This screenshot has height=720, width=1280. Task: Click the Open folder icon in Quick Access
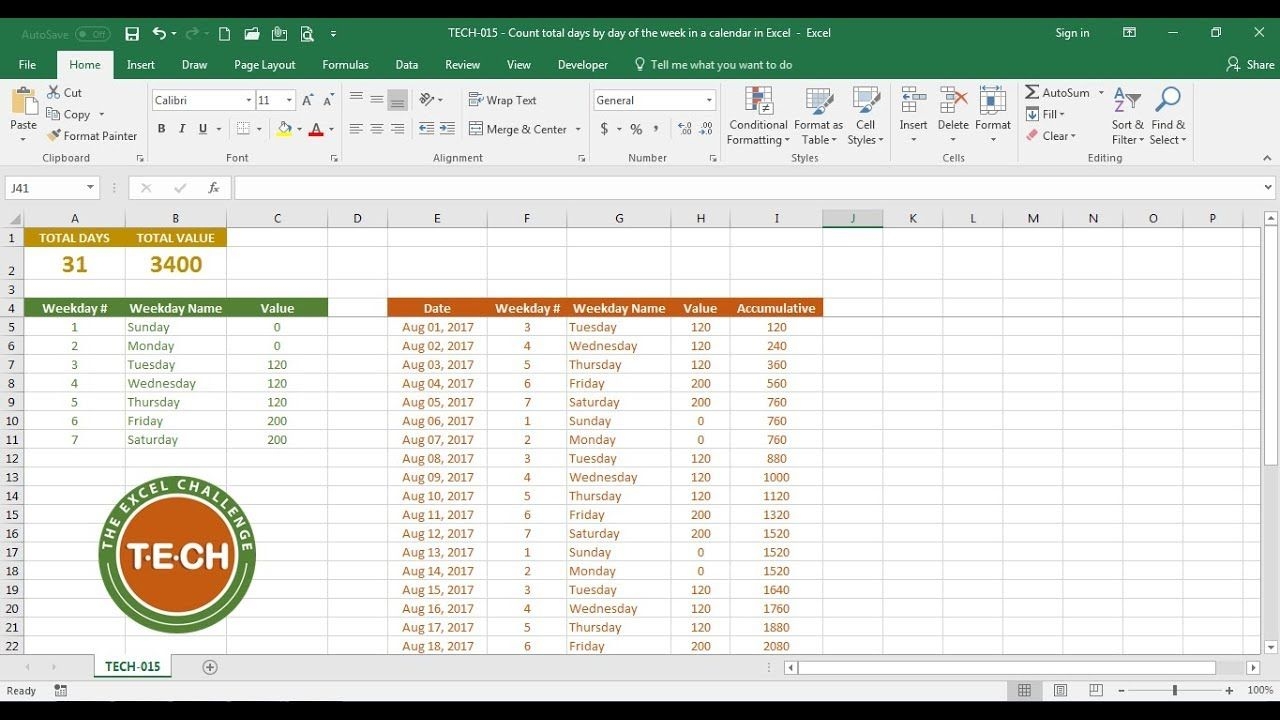(252, 33)
